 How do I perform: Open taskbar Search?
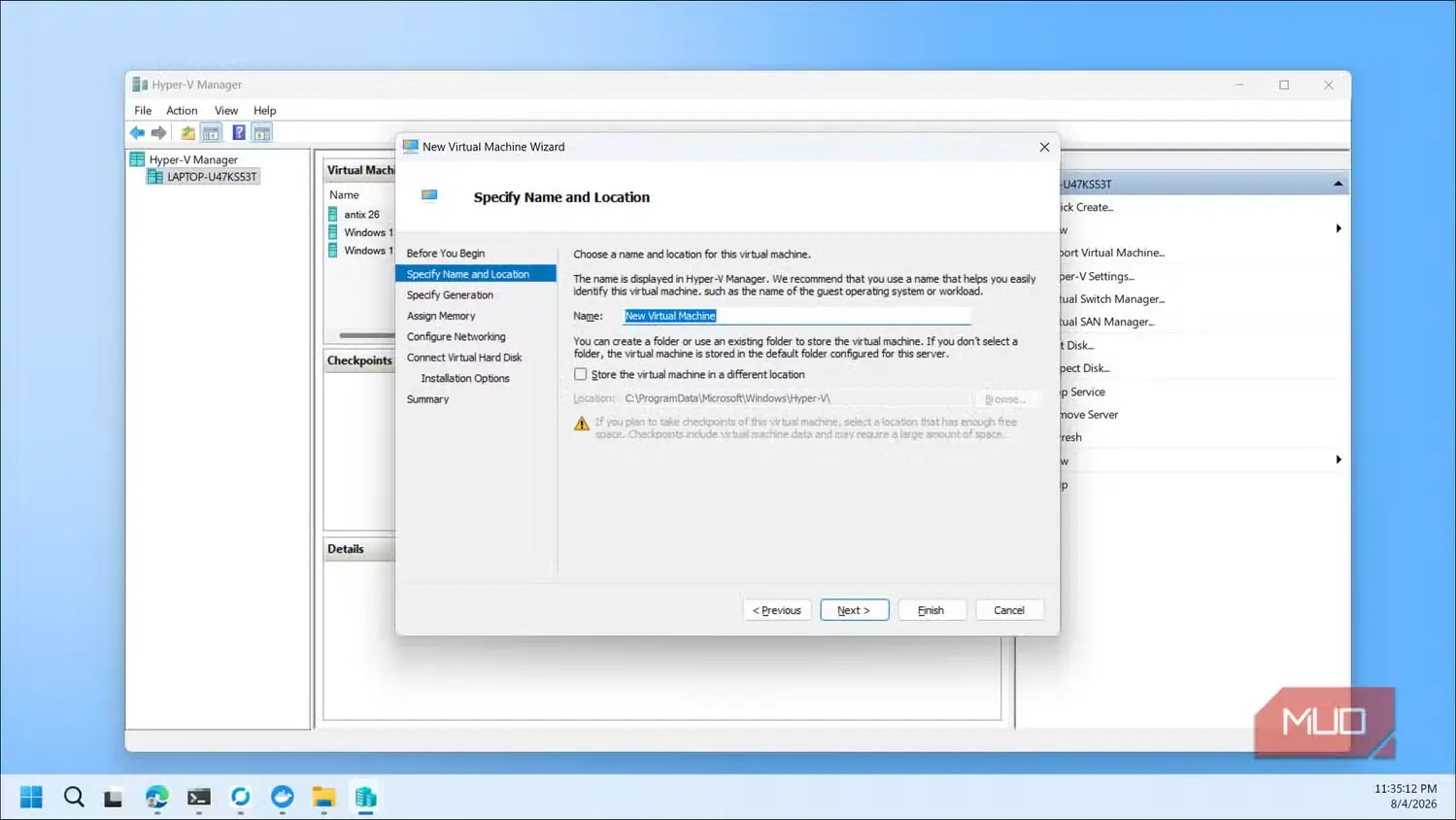(74, 798)
